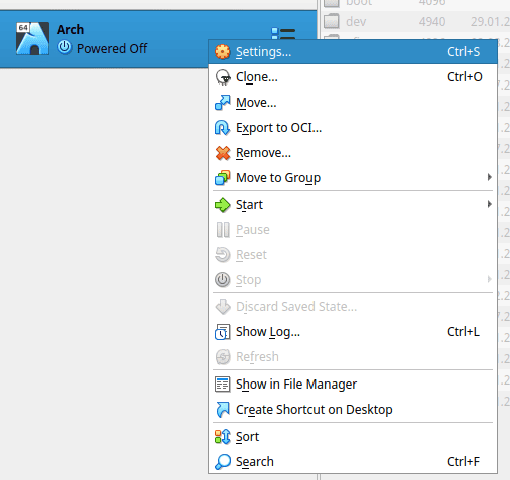Image resolution: width=510 pixels, height=480 pixels.
Task: Click the Powered Off state icon
Action: pyautogui.click(x=64, y=48)
